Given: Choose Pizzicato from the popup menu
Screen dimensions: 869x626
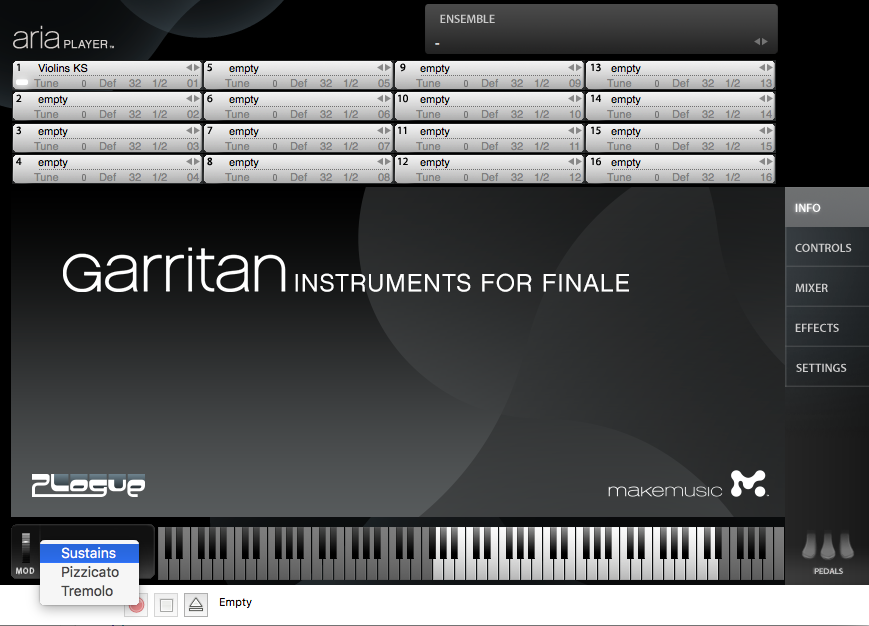Looking at the screenshot, I should point(89,572).
